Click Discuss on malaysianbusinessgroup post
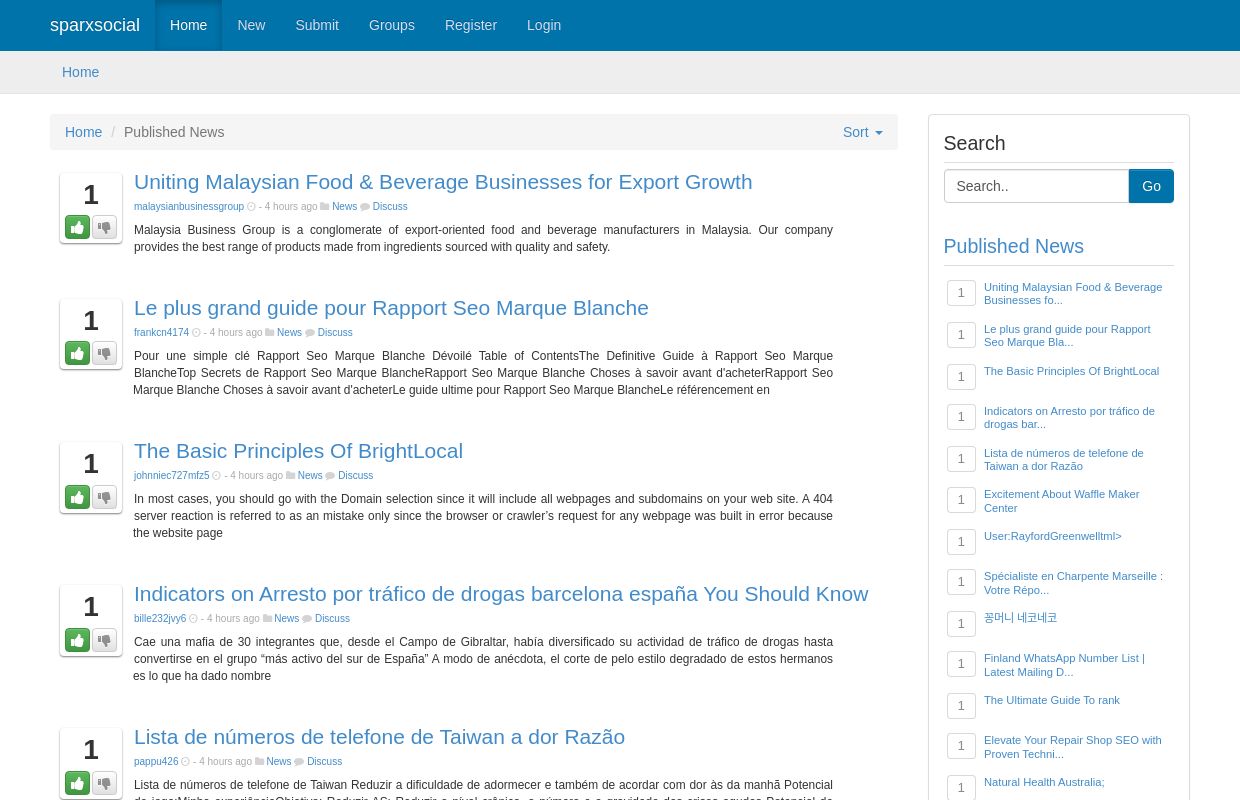The width and height of the screenshot is (1240, 800). (390, 207)
